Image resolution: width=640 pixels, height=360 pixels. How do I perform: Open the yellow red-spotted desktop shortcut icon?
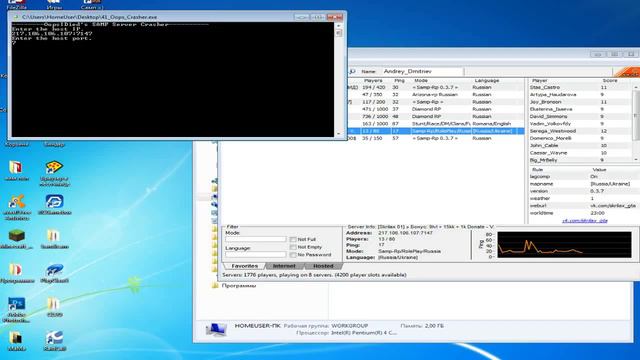[54, 167]
